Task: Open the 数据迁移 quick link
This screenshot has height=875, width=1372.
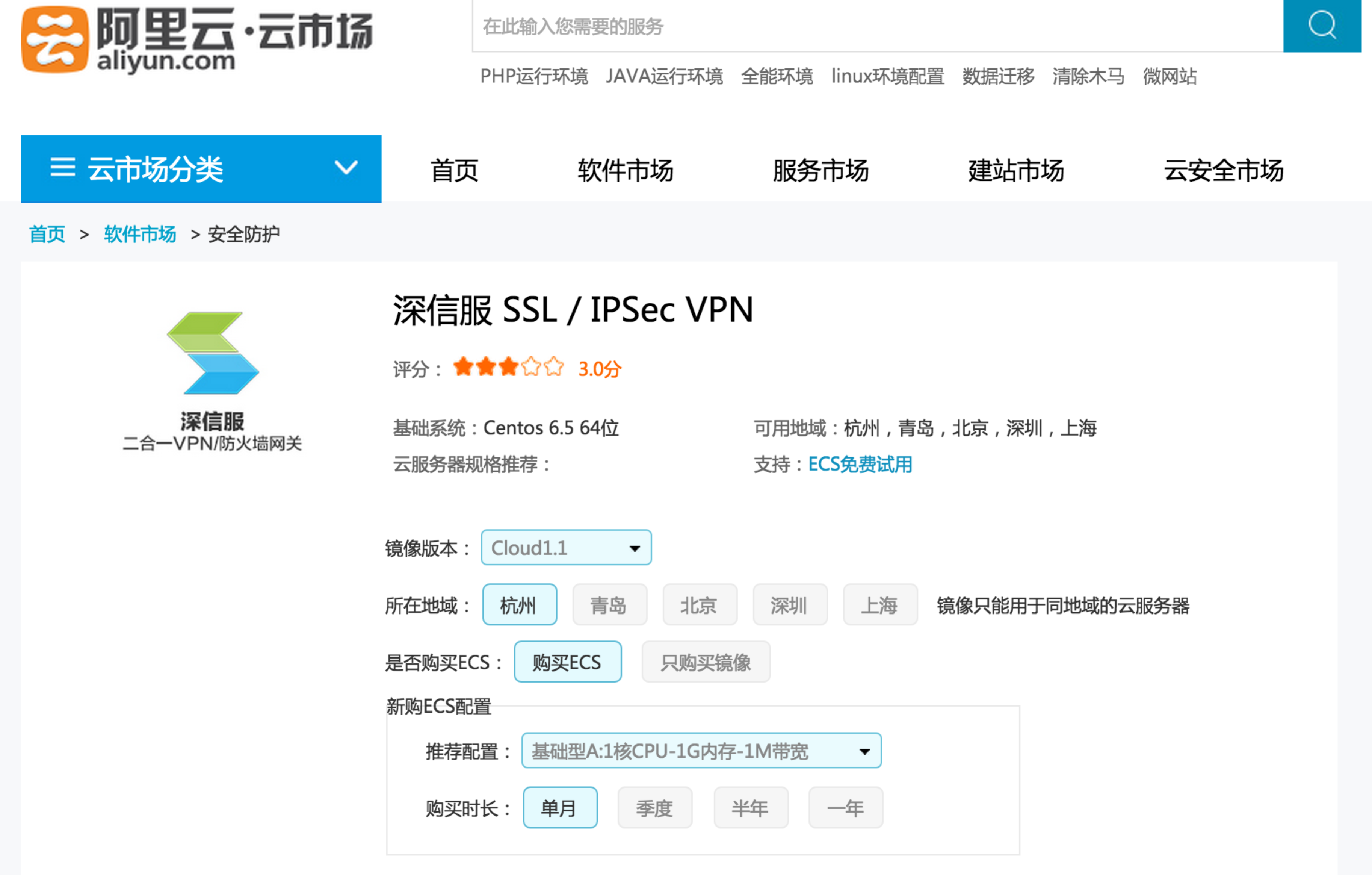Action: tap(998, 76)
